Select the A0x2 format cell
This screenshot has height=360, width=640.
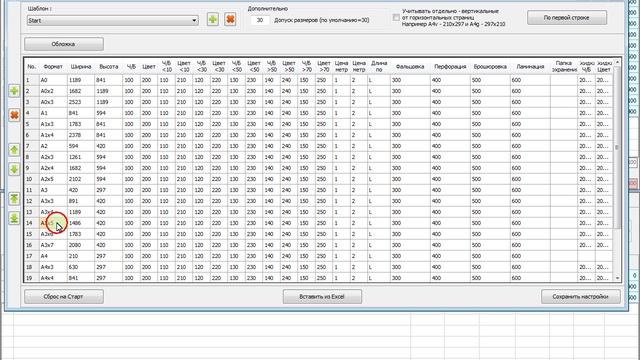click(x=53, y=91)
